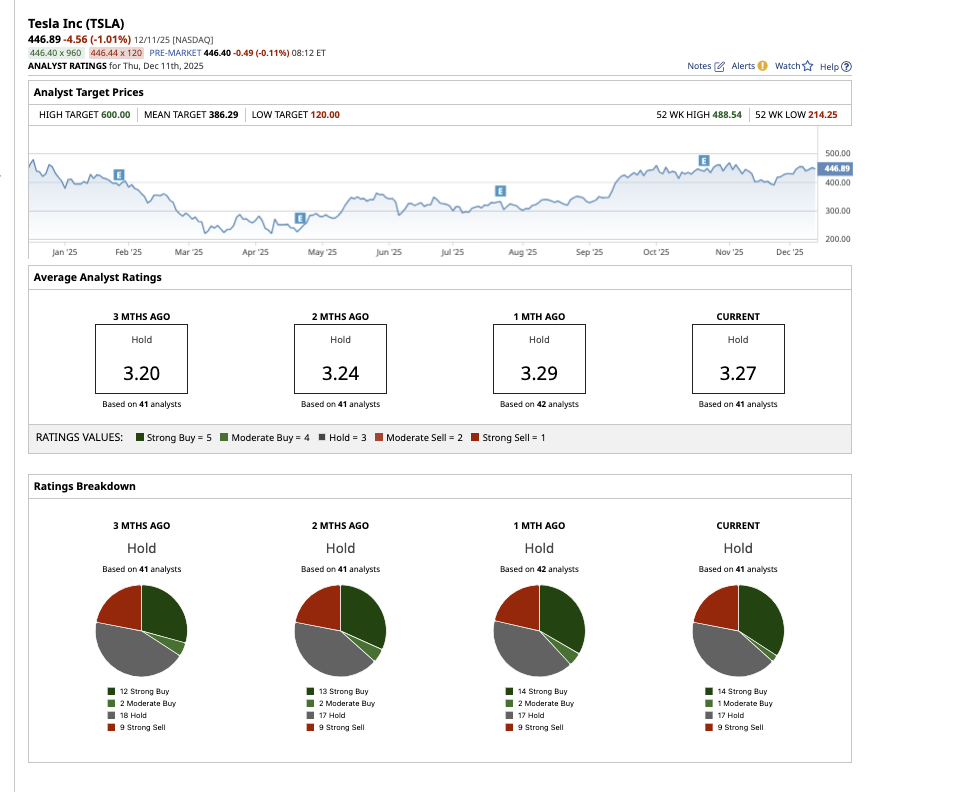Select the April earnings E marker
Image resolution: width=960 pixels, height=792 pixels.
pos(299,218)
